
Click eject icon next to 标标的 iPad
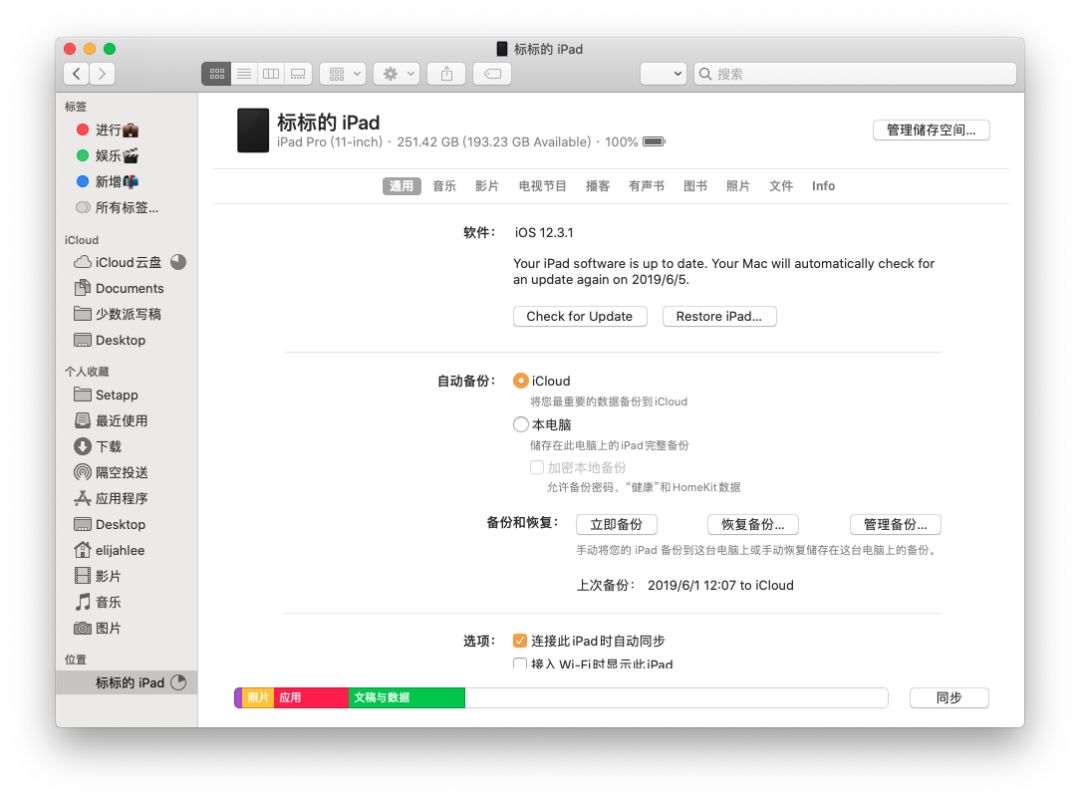(x=178, y=683)
